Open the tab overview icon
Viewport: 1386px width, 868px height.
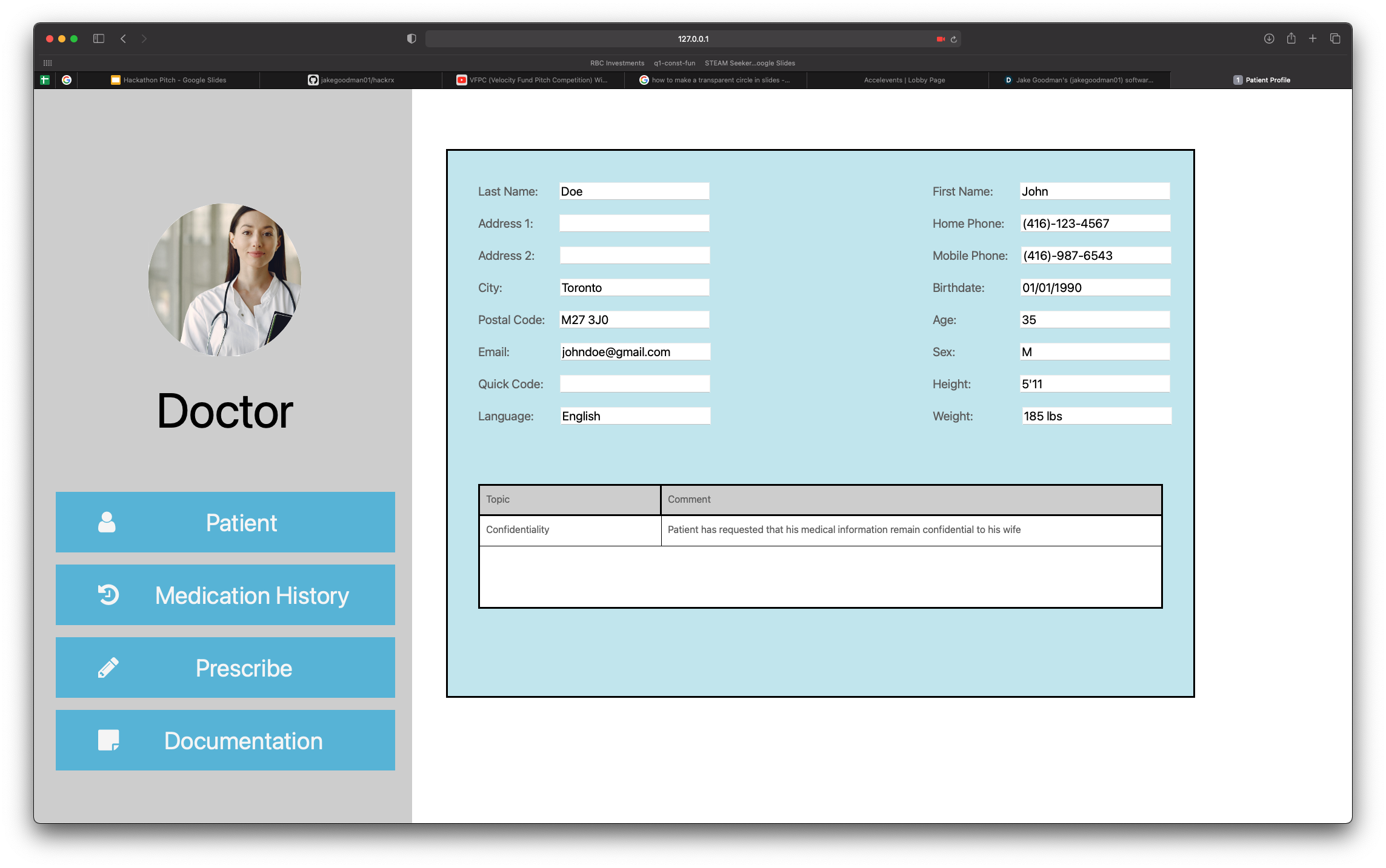1335,39
